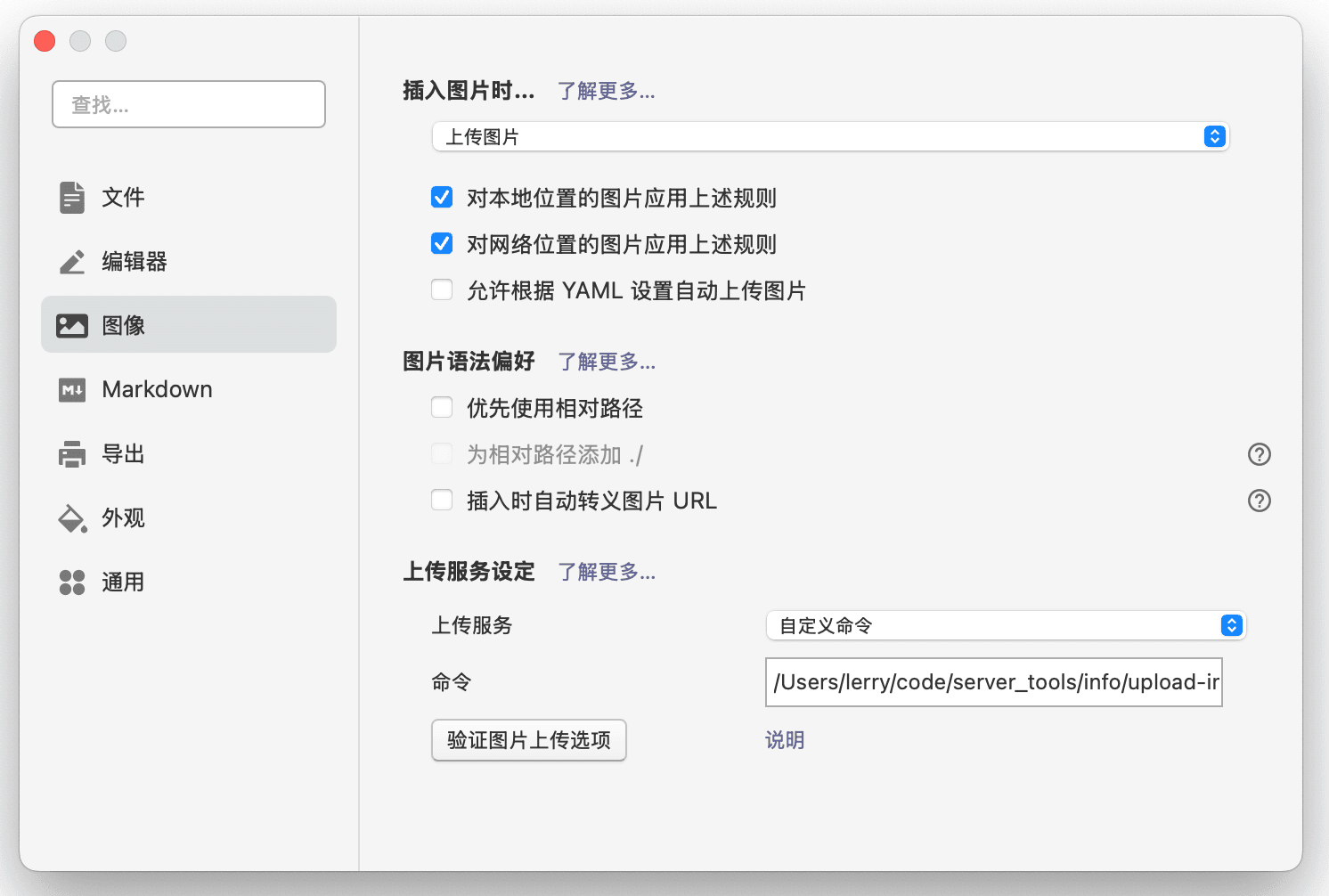Image resolution: width=1329 pixels, height=896 pixels.
Task: Open the 通用 preferences section
Action: [189, 582]
